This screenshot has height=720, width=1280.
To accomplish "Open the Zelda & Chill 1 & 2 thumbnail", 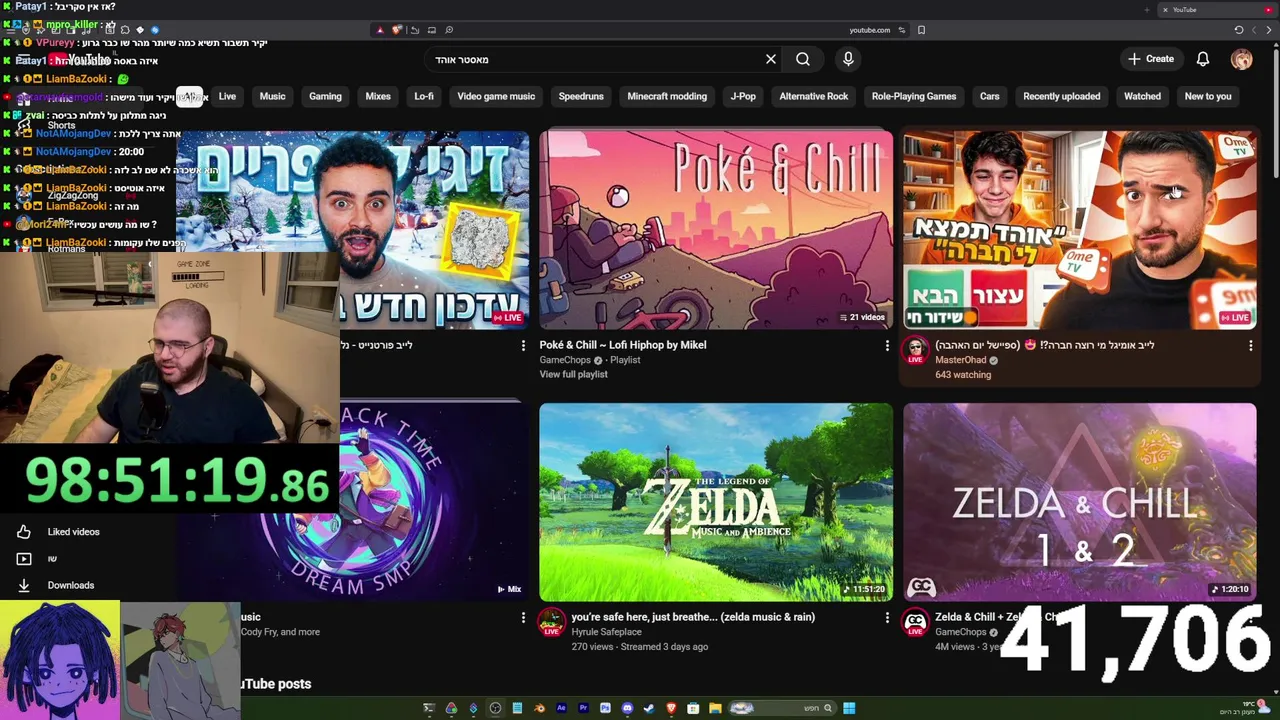I will pyautogui.click(x=1080, y=502).
